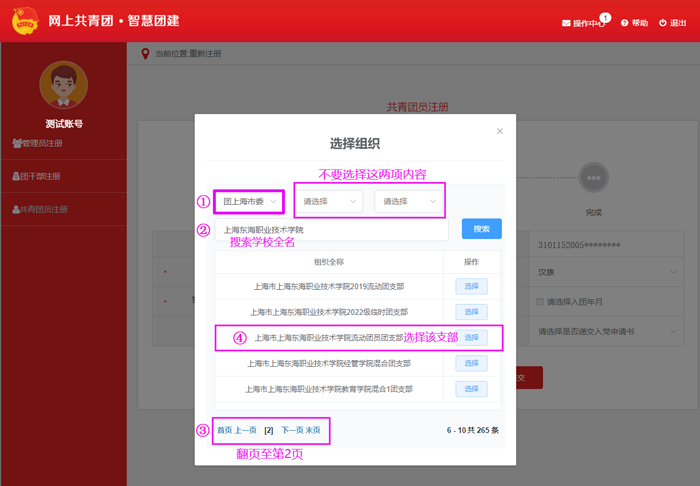
Task: Expand the 团上海市委 dropdown
Action: pos(249,201)
